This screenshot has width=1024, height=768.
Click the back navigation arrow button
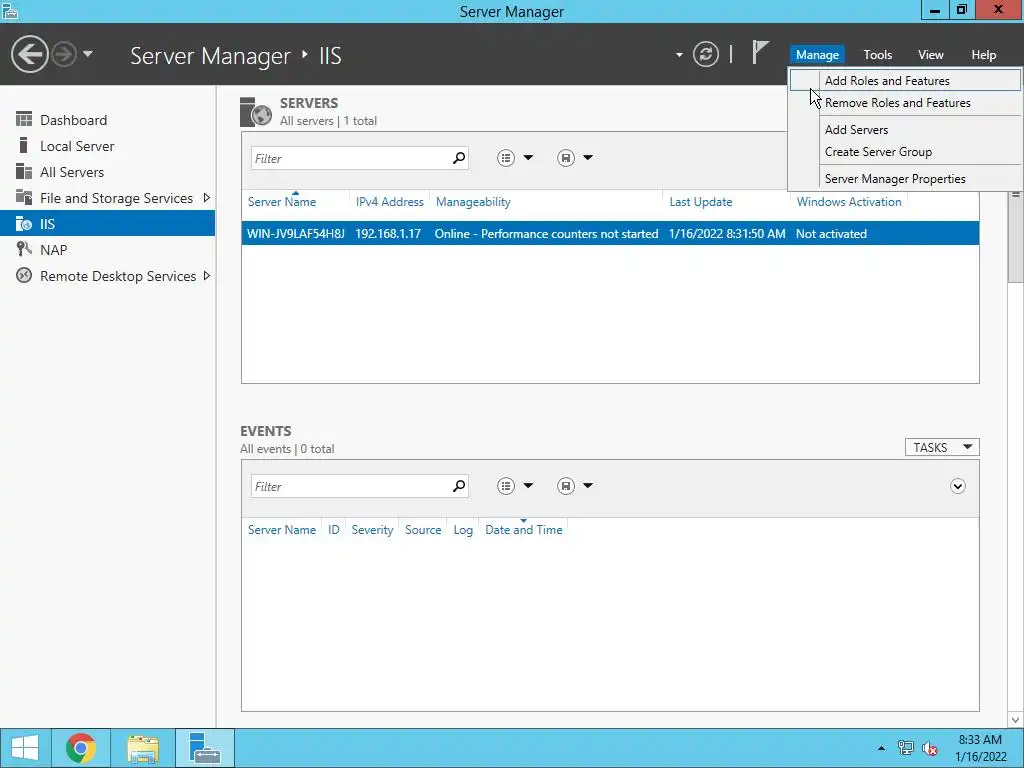[x=29, y=54]
